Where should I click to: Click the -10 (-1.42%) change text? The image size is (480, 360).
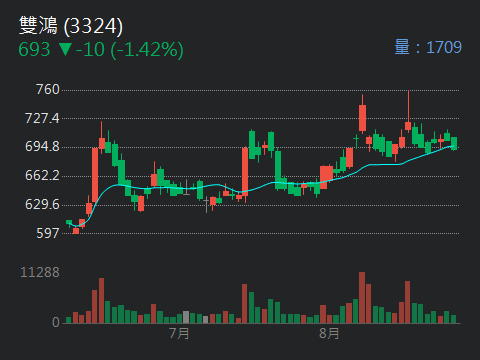click(x=130, y=50)
